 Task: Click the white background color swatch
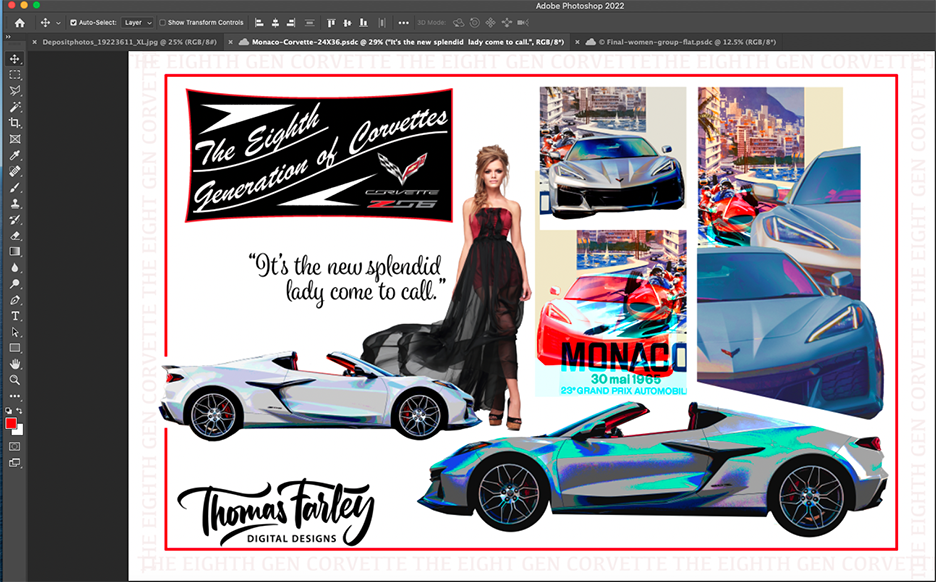pyautogui.click(x=20, y=430)
